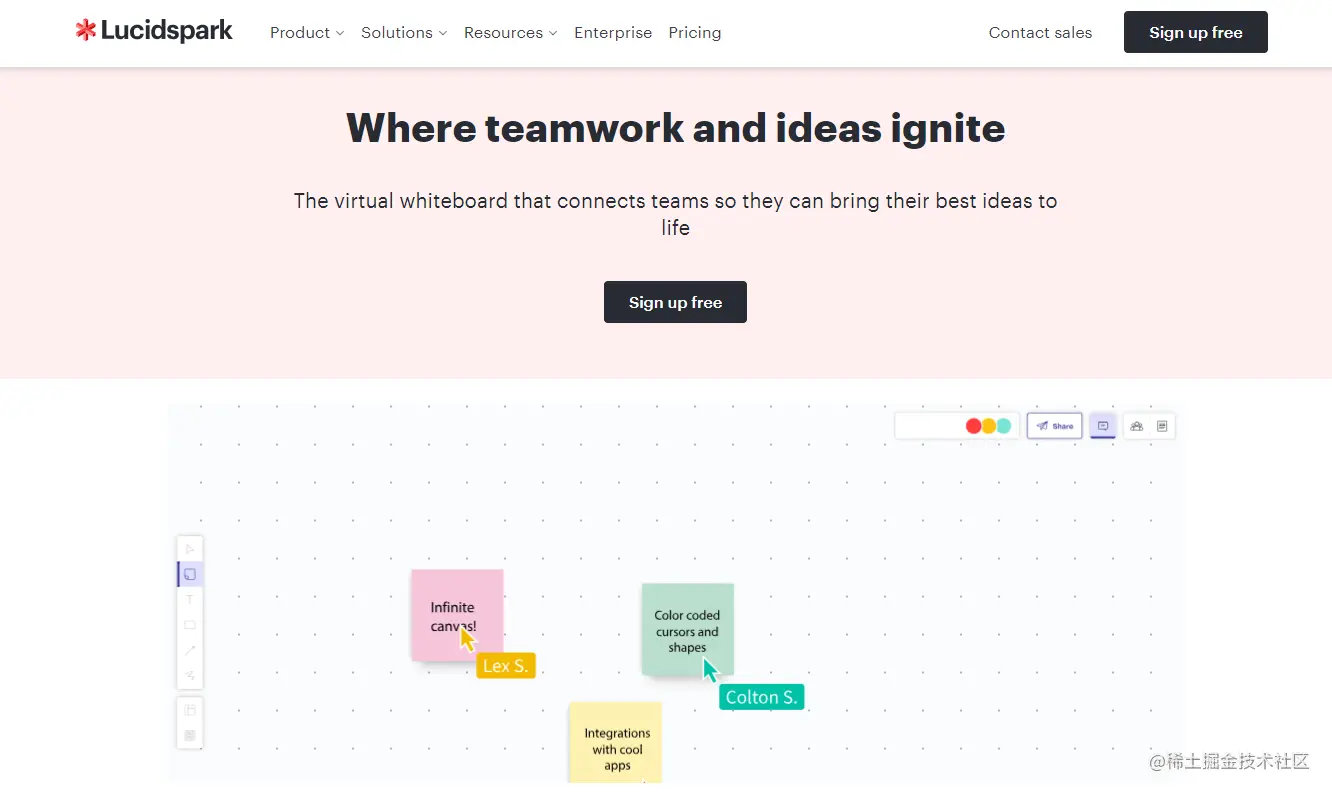Click the red collaborator color dot
The image size is (1332, 794).
coord(973,426)
